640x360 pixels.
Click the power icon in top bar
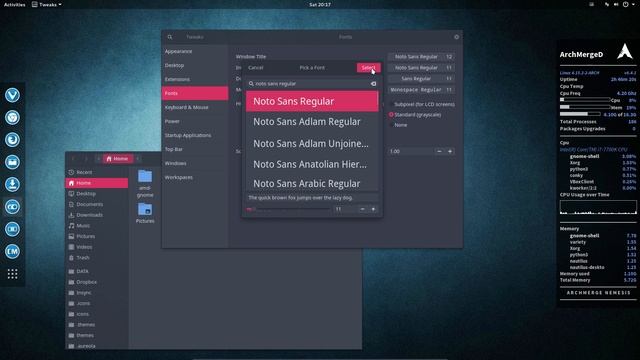[625, 4]
